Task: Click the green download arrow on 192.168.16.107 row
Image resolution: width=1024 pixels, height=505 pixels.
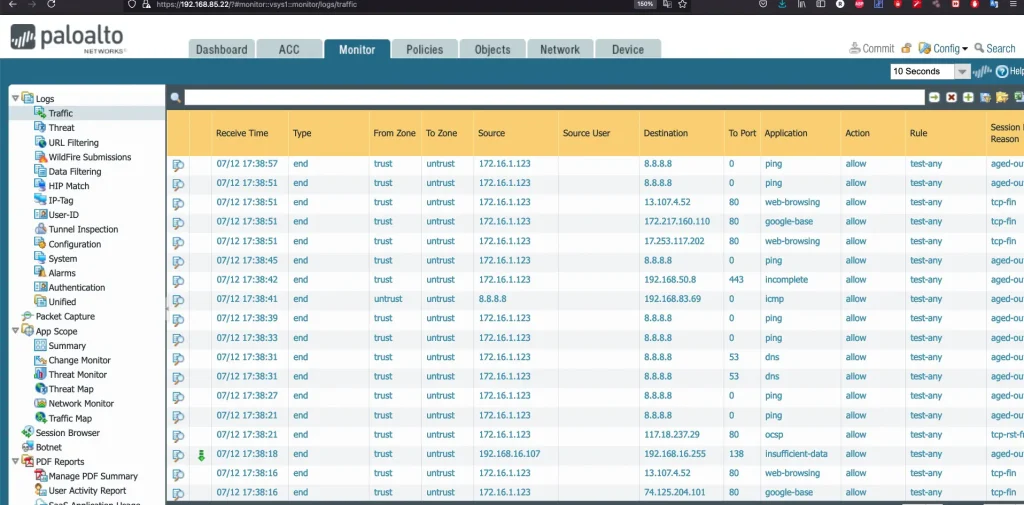Action: [x=200, y=455]
